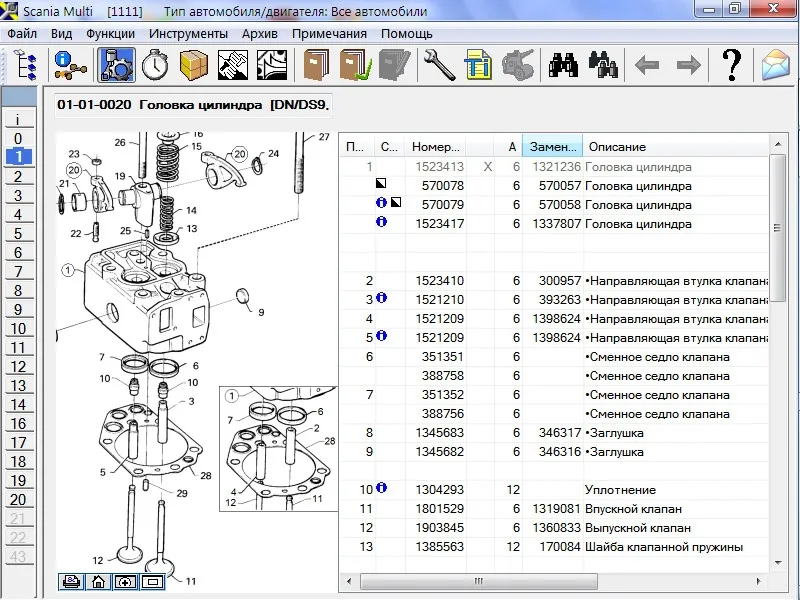Screen dimensions: 800x600
Task: Open the Файл menu
Action: point(22,34)
